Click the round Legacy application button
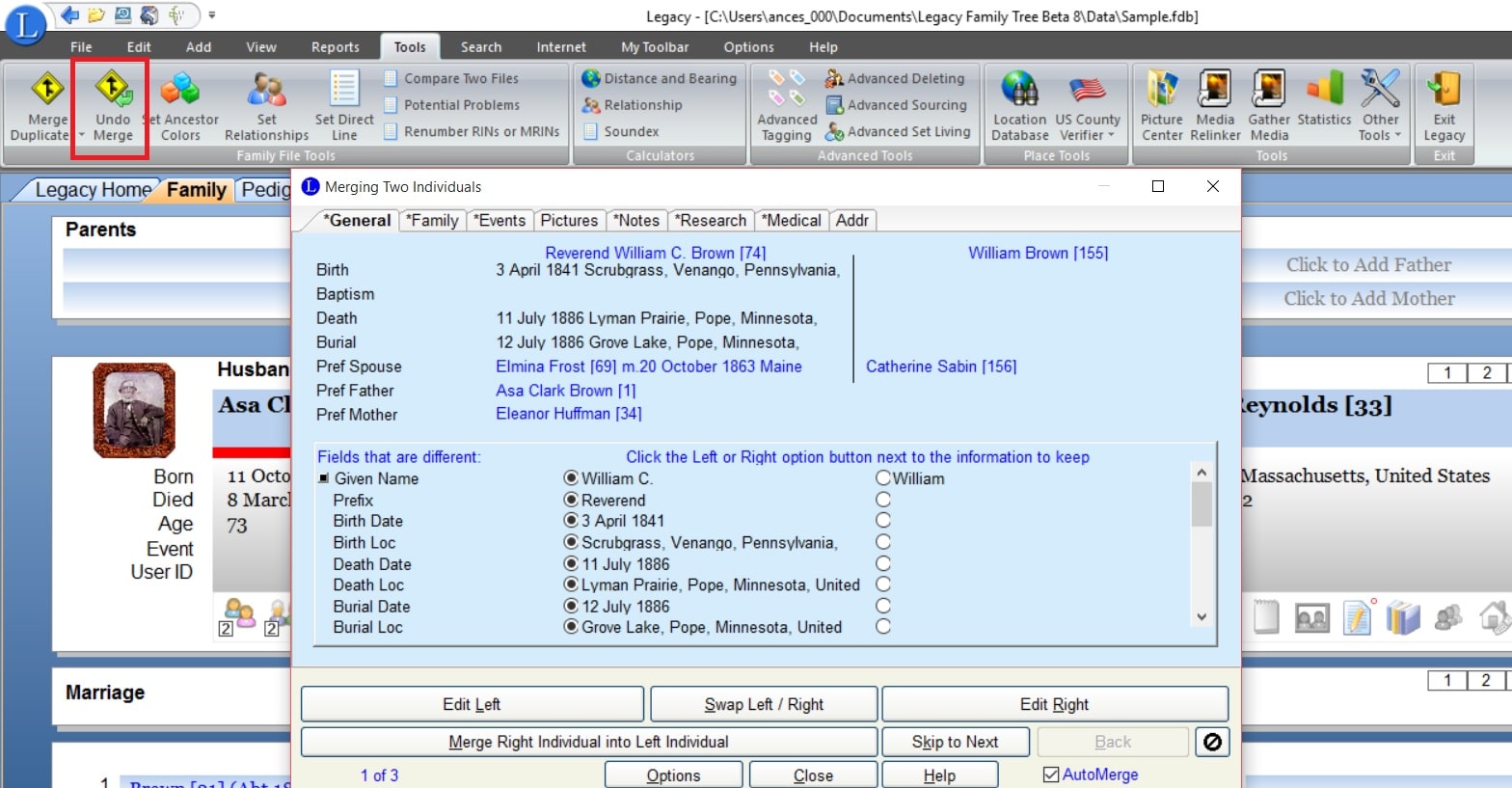Viewport: 1512px width, 788px height. (26, 24)
